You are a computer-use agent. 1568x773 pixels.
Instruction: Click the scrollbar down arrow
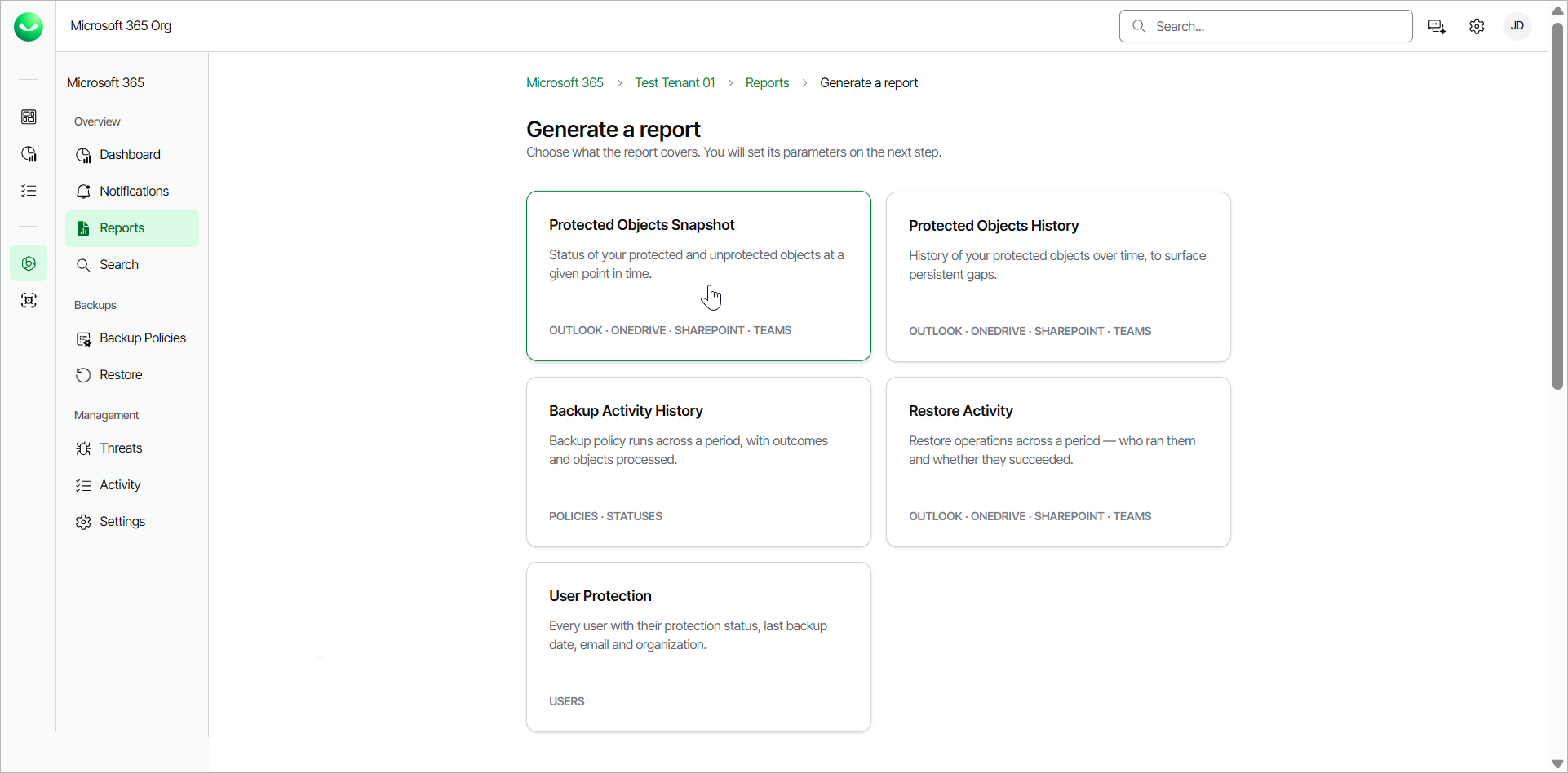tap(1557, 764)
